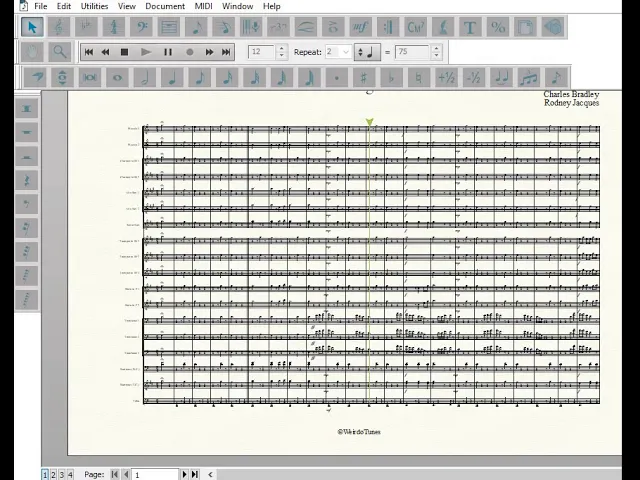Open the MIDI menu
The height and width of the screenshot is (480, 640).
203,6
